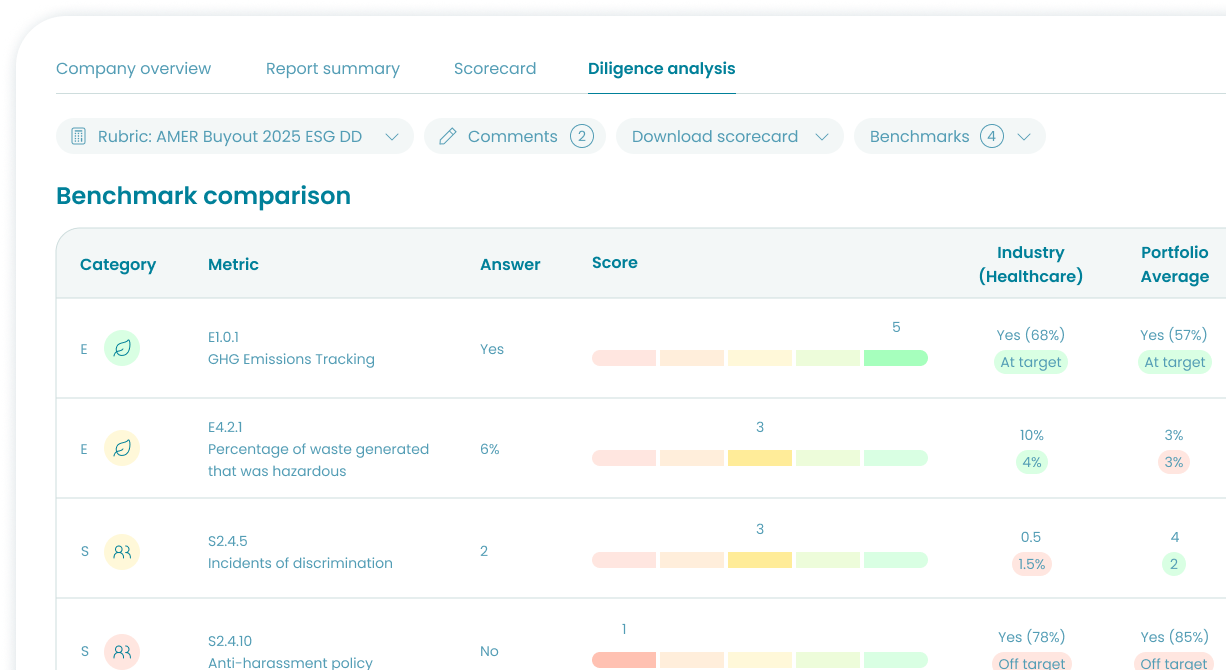Click the At target badge under Yes (68%)
The image size is (1226, 670).
[x=1031, y=362]
